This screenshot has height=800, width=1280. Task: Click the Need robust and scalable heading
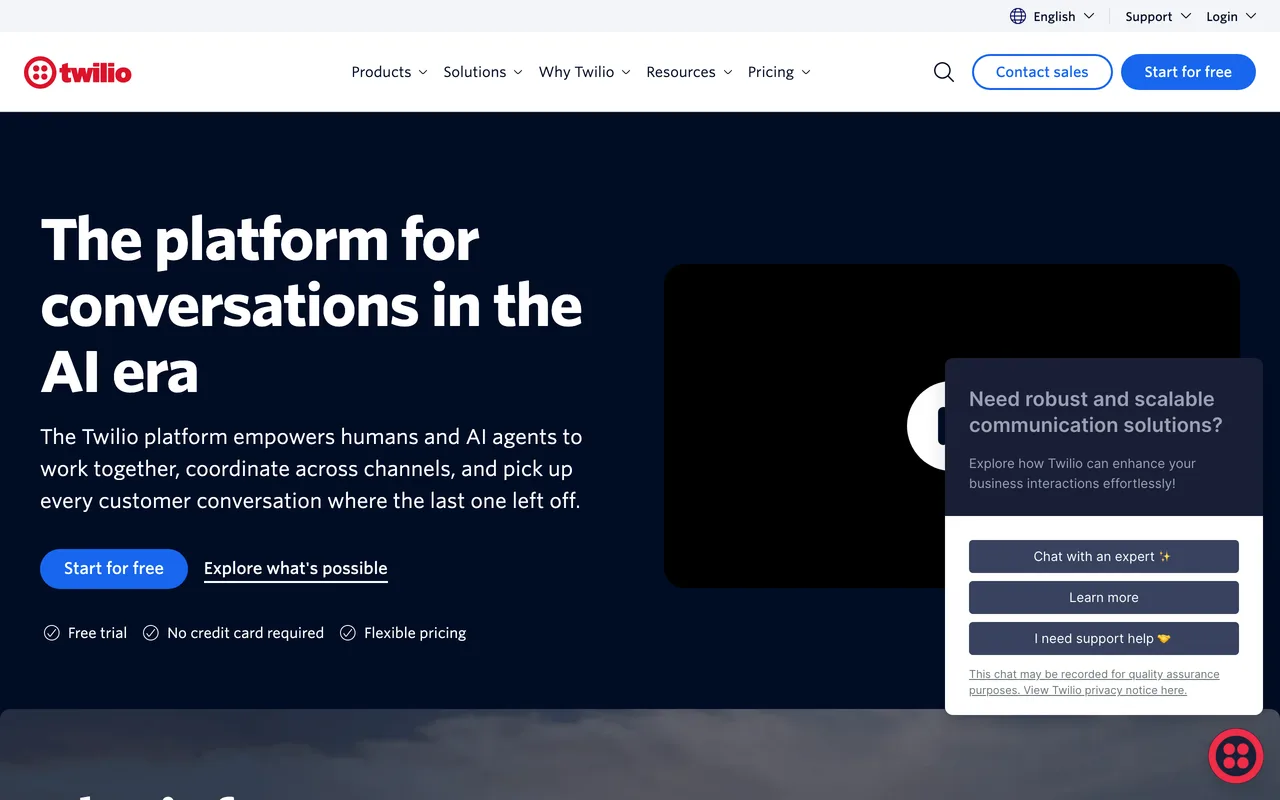tap(1096, 412)
